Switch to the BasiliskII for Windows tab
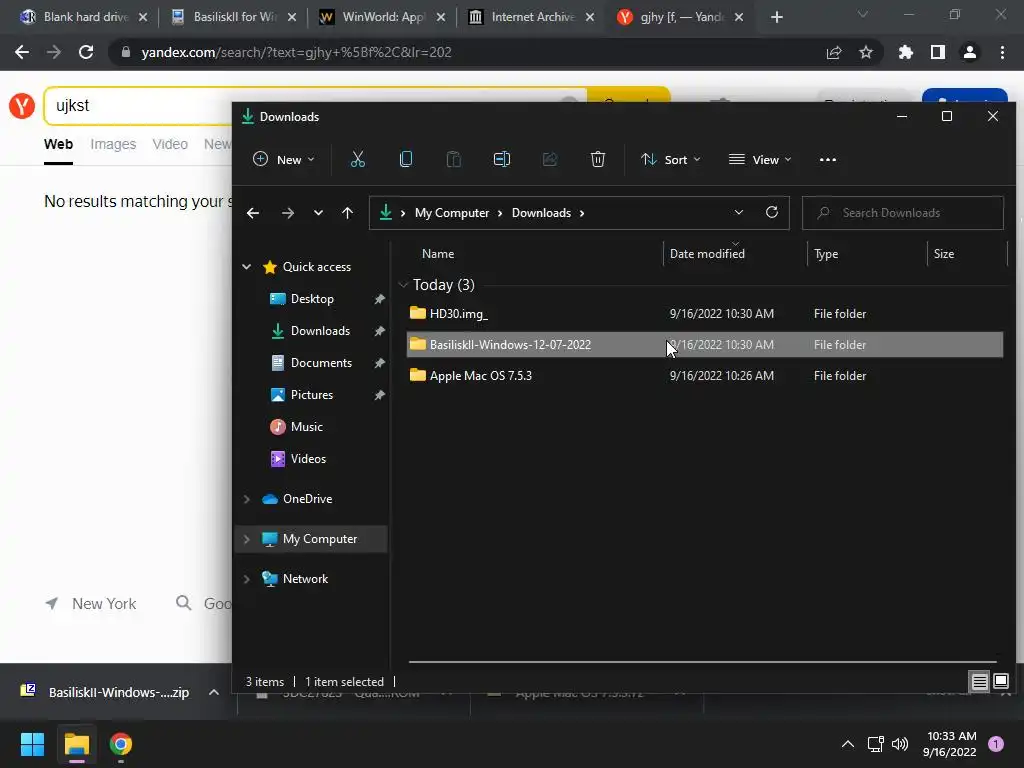 [233, 17]
